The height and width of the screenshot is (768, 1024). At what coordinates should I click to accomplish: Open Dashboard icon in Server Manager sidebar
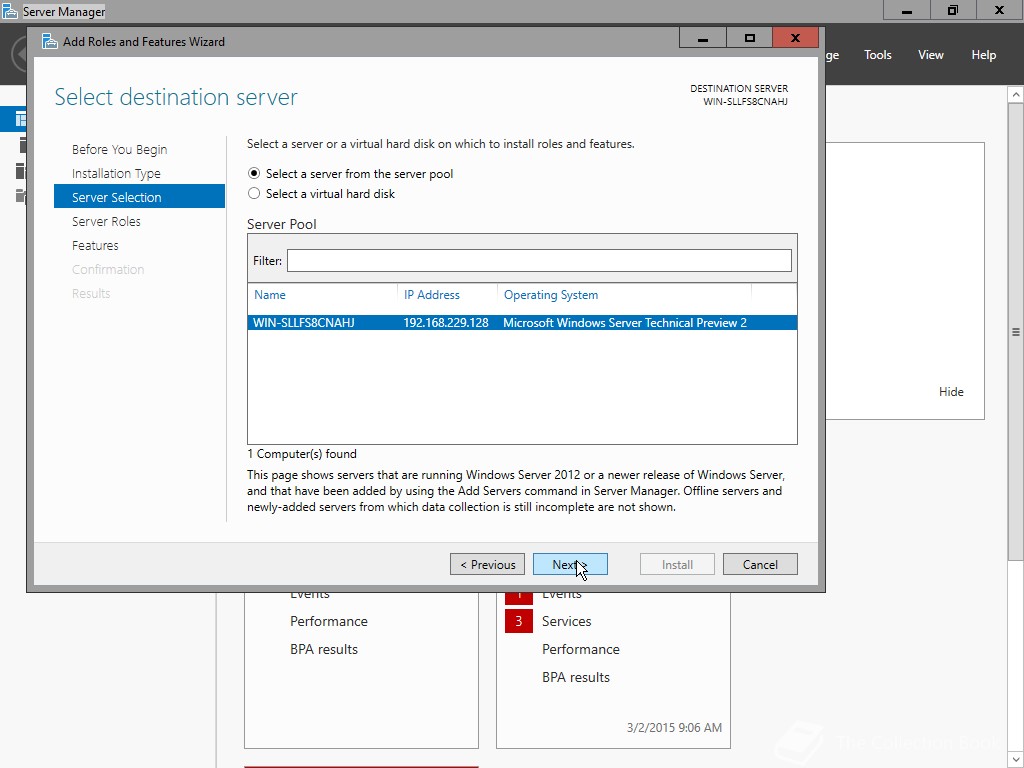click(21, 119)
